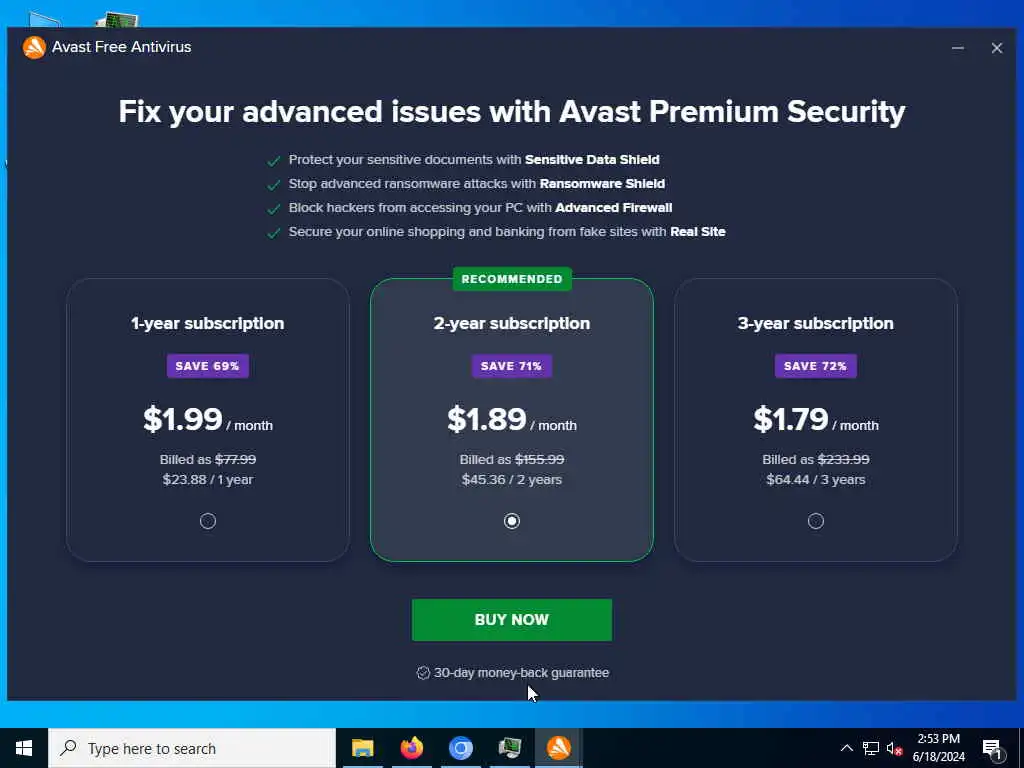Image resolution: width=1024 pixels, height=768 pixels.
Task: Select the 2-year subscription radio button
Action: point(512,521)
